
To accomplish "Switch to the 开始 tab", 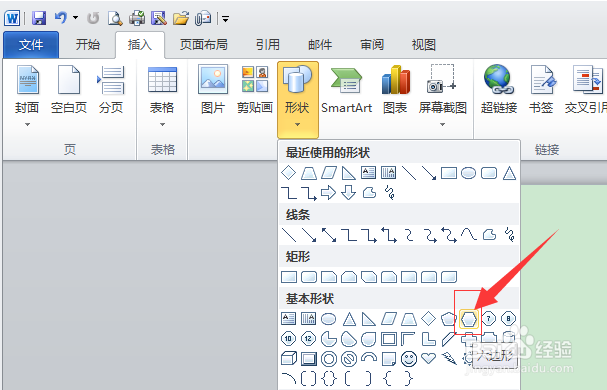I will pyautogui.click(x=87, y=45).
